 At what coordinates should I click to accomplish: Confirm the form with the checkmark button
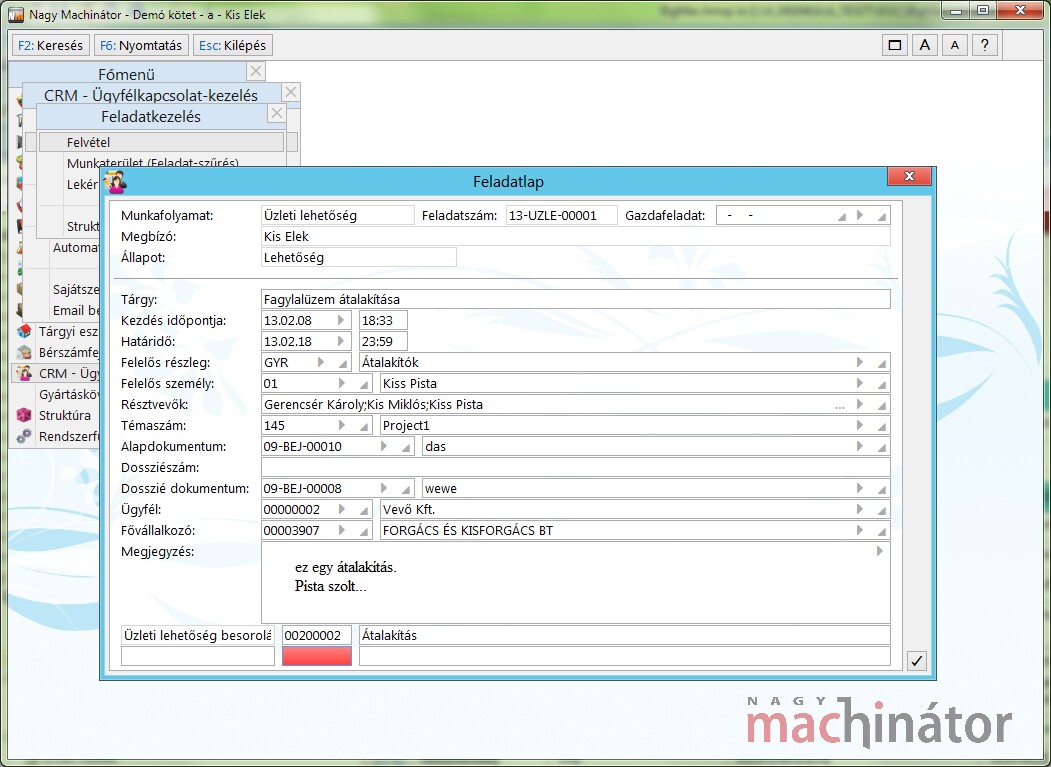[916, 661]
